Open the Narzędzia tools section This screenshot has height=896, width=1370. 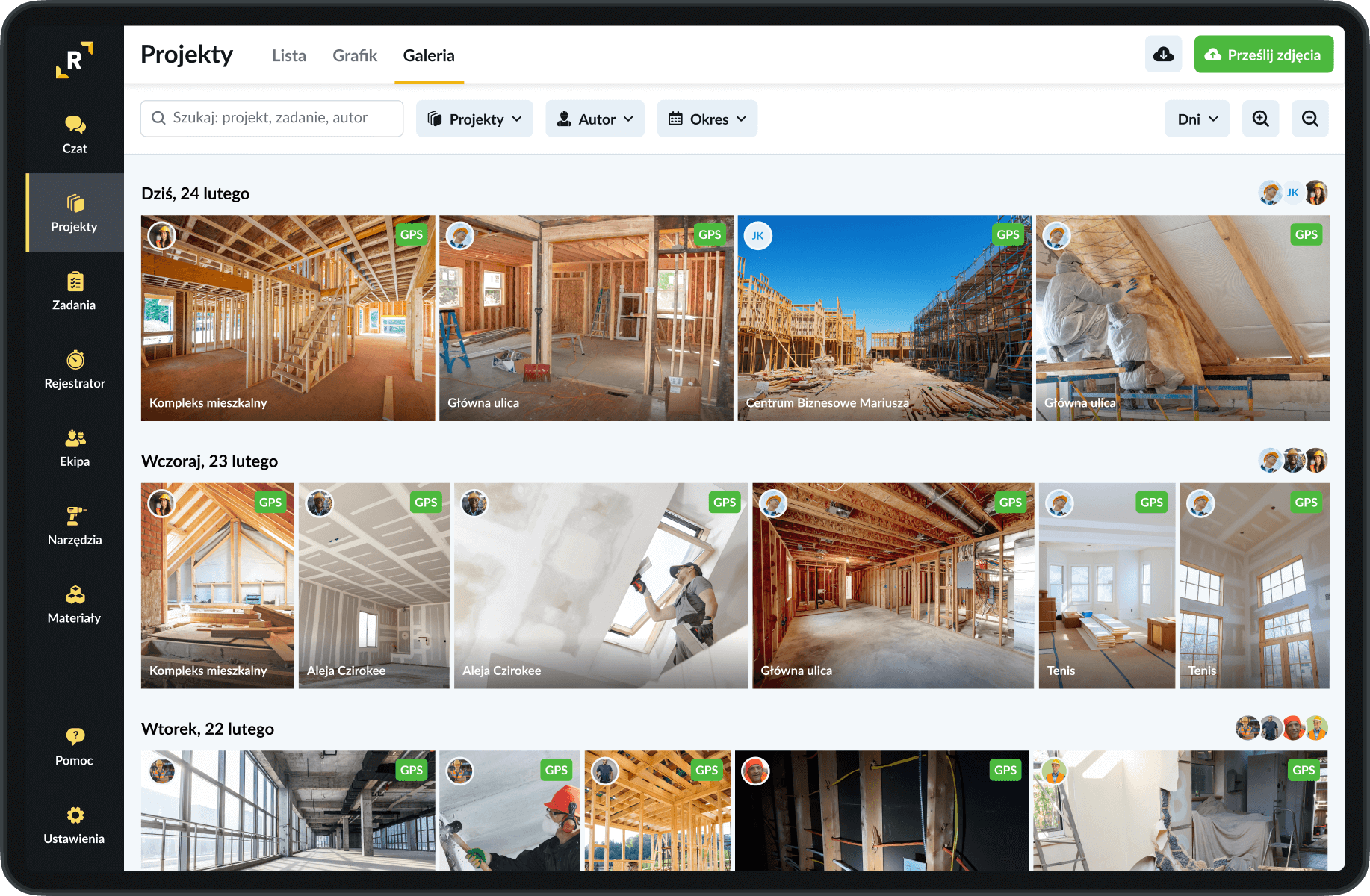click(75, 526)
